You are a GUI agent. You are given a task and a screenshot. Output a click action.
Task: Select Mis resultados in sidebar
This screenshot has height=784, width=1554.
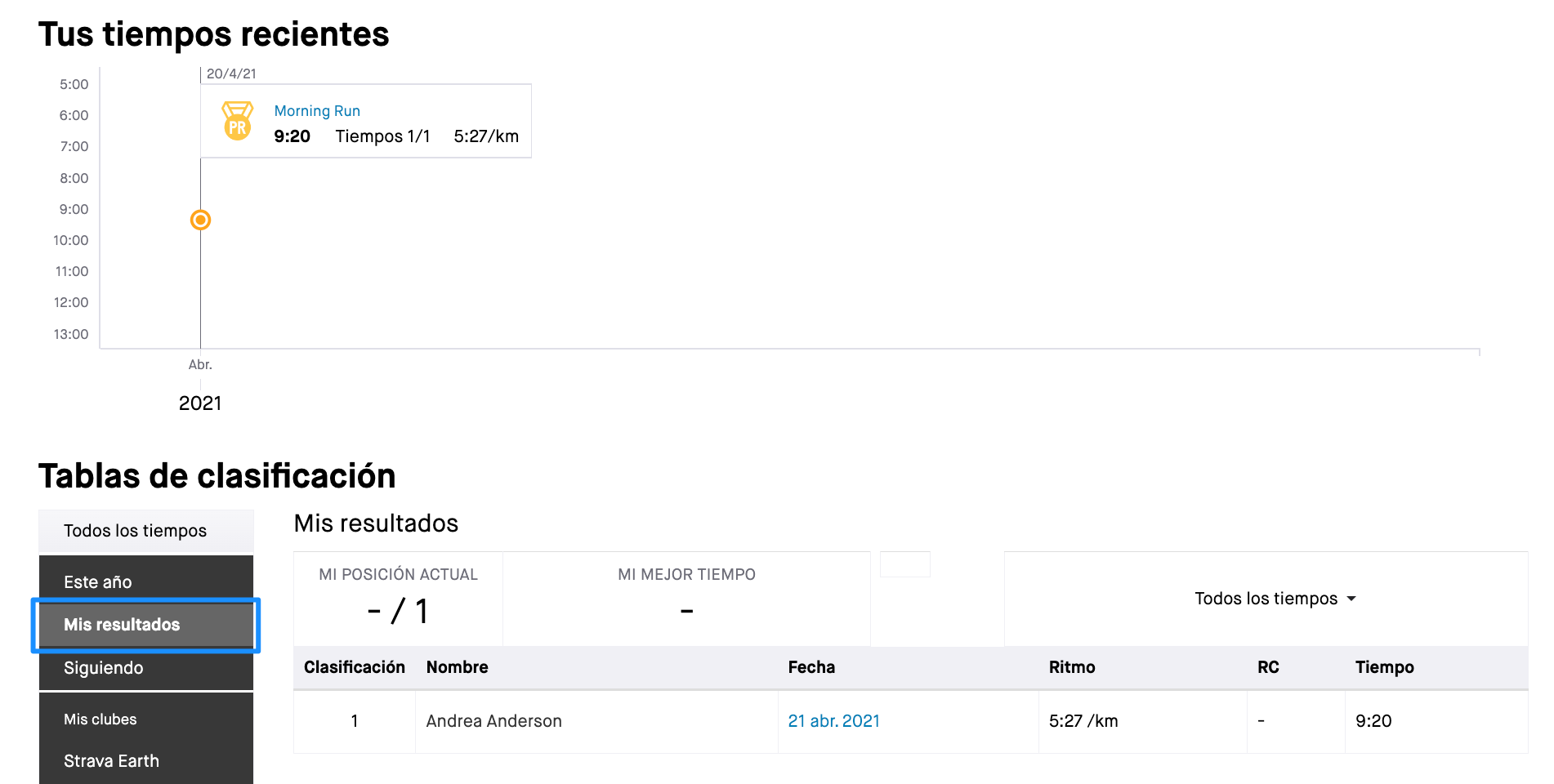pyautogui.click(x=146, y=625)
